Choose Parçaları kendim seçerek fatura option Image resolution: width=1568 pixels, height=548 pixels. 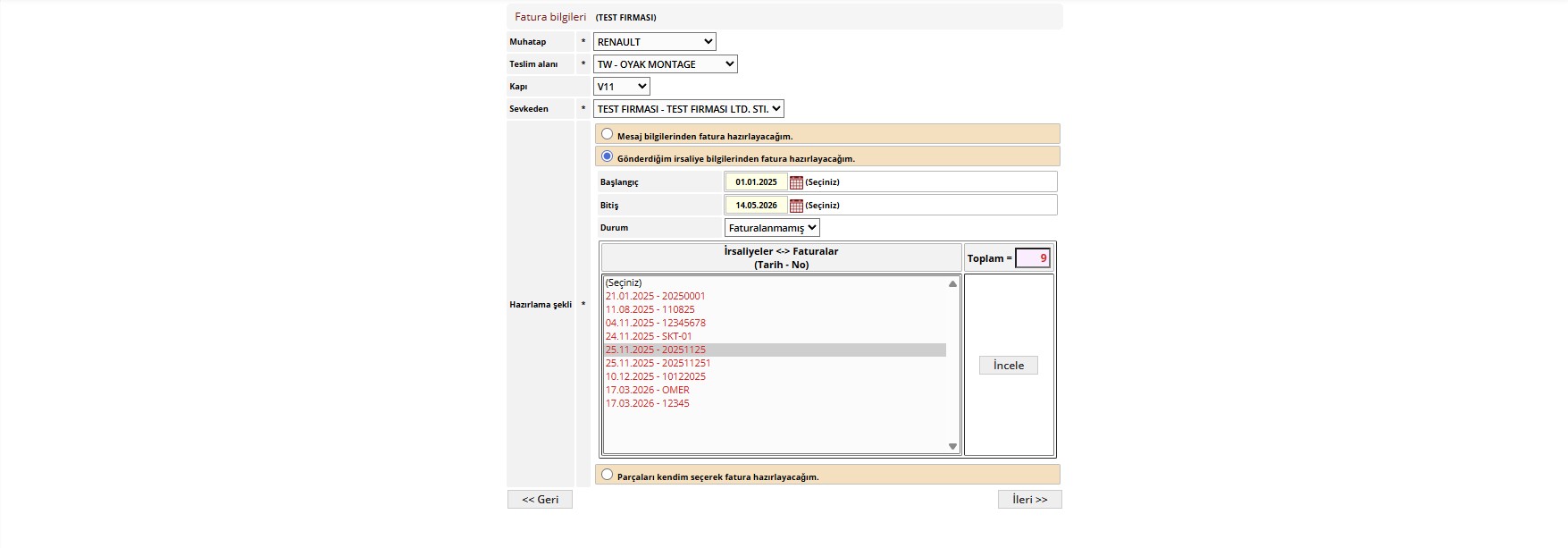pos(608,475)
